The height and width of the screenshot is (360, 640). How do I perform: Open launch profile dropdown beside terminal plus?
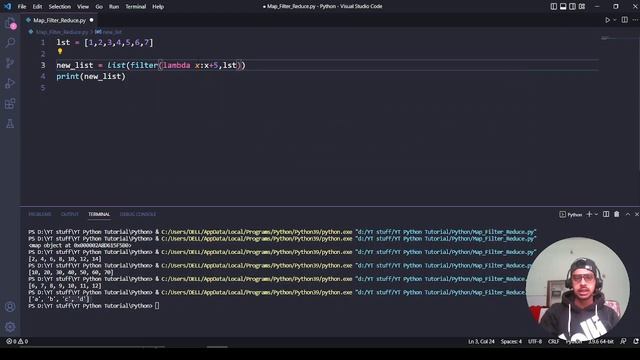tap(596, 214)
